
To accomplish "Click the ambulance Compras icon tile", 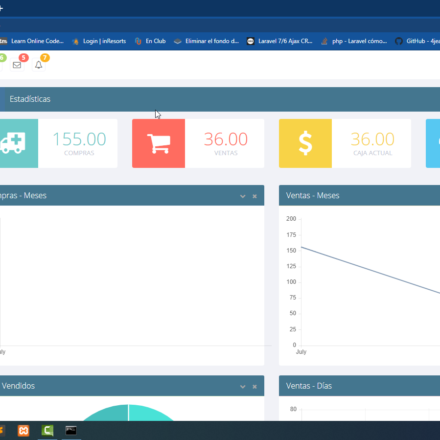I will [18, 143].
